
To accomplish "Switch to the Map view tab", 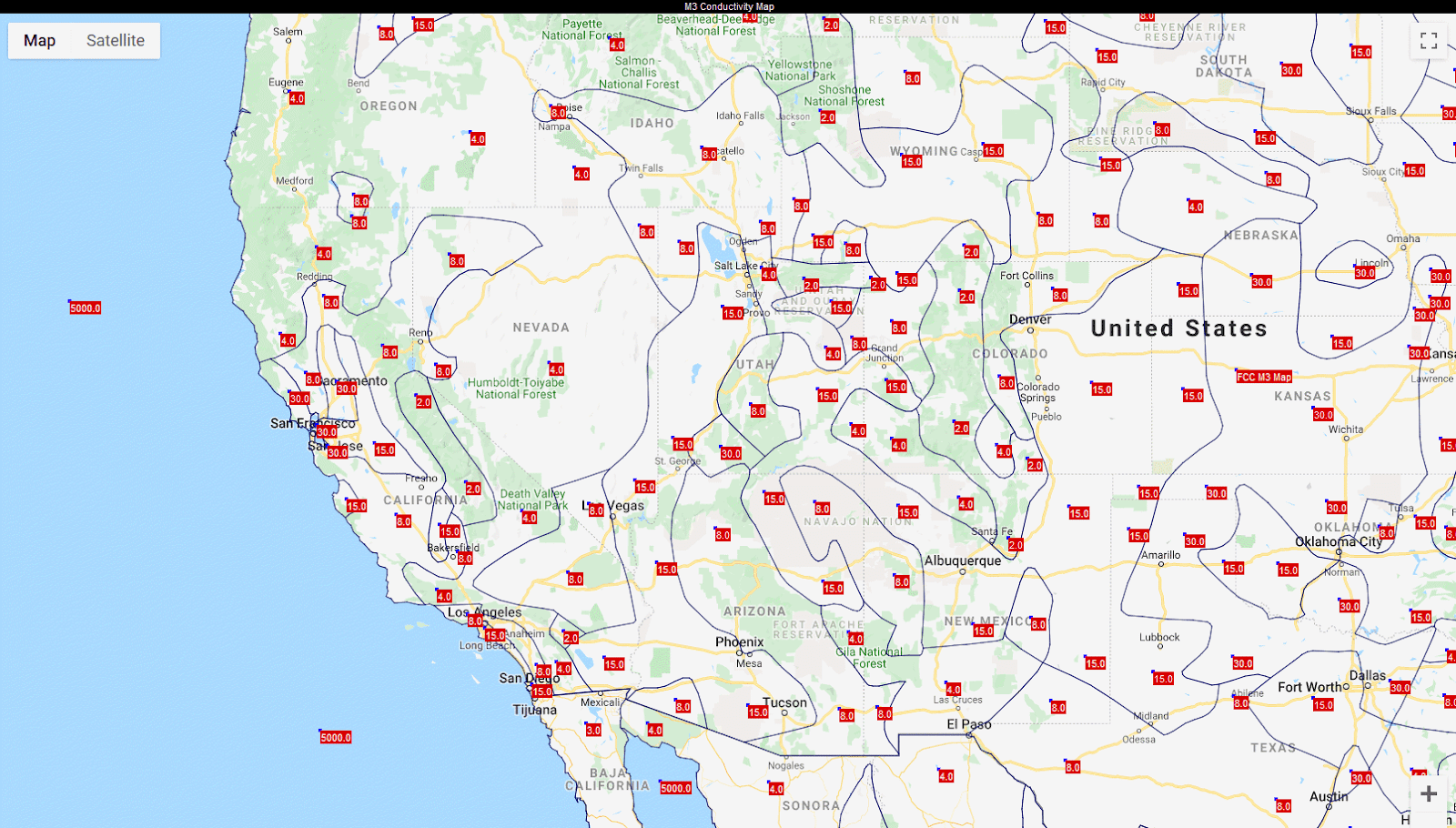I will 38,40.
